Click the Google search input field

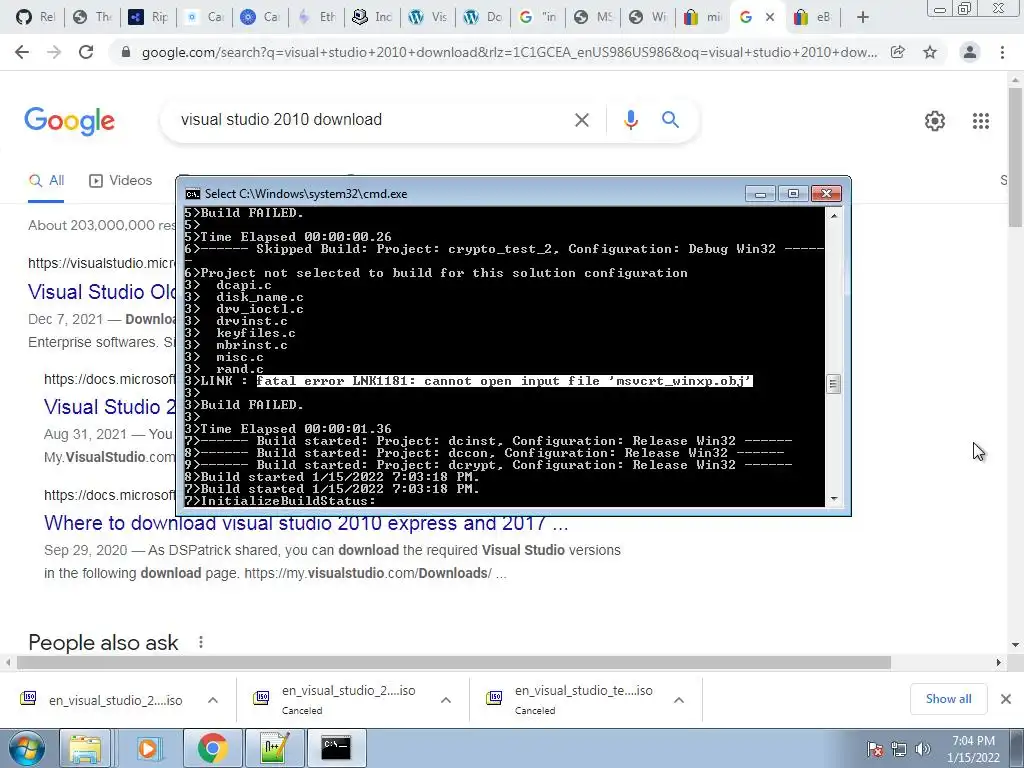point(372,120)
